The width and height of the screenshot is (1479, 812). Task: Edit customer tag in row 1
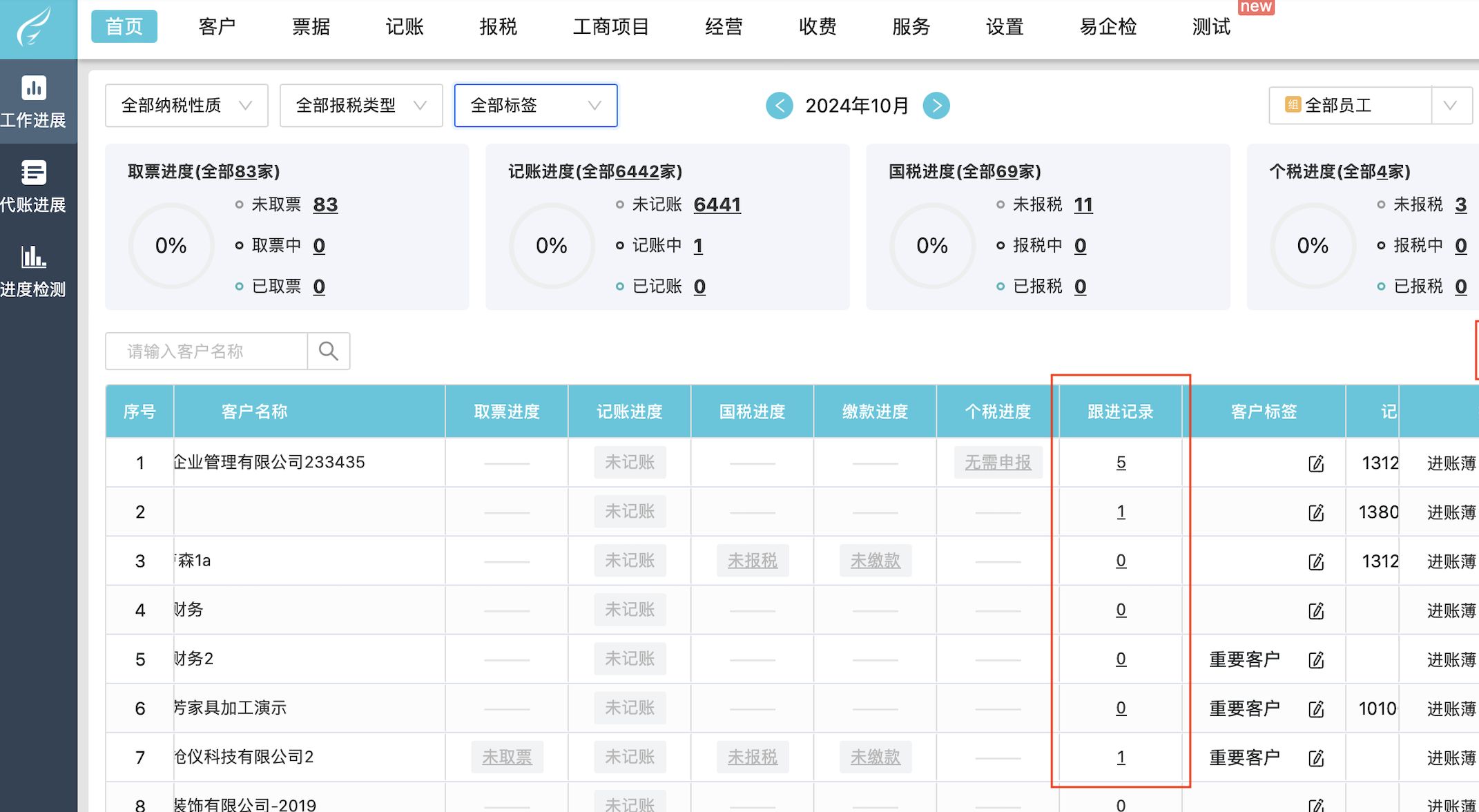click(x=1316, y=463)
